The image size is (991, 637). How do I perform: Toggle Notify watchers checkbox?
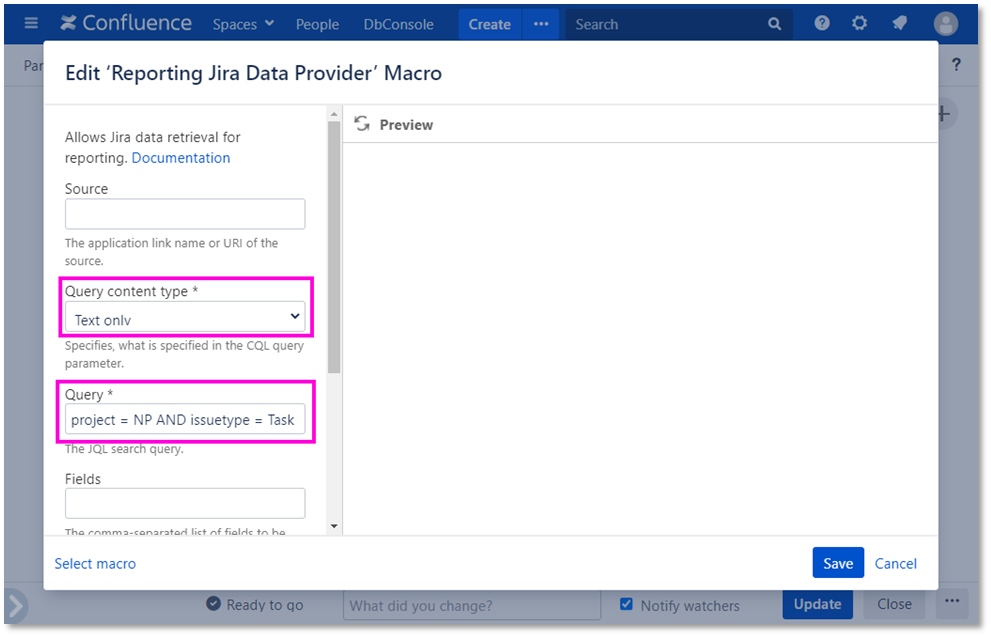coord(626,604)
